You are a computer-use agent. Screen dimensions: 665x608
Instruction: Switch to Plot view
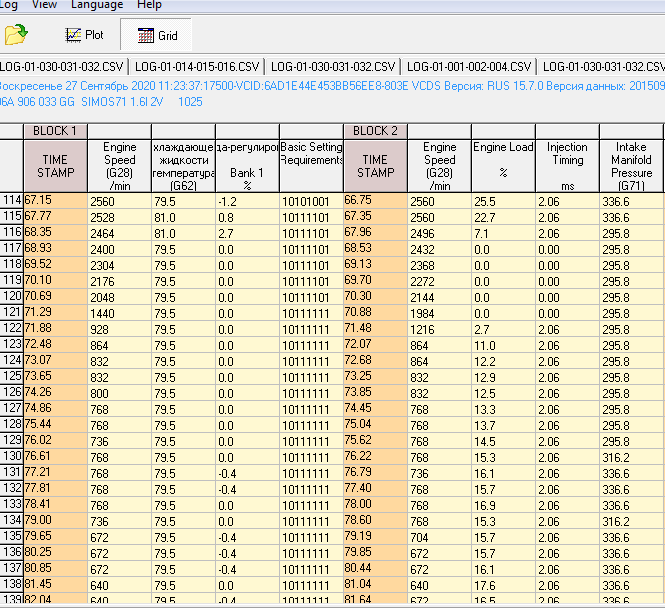(84, 35)
